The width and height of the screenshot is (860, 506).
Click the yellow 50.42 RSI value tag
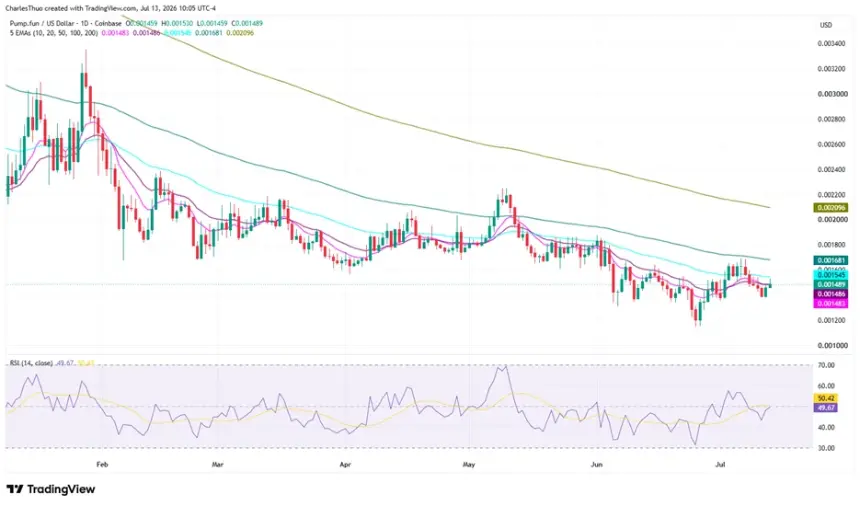[825, 399]
